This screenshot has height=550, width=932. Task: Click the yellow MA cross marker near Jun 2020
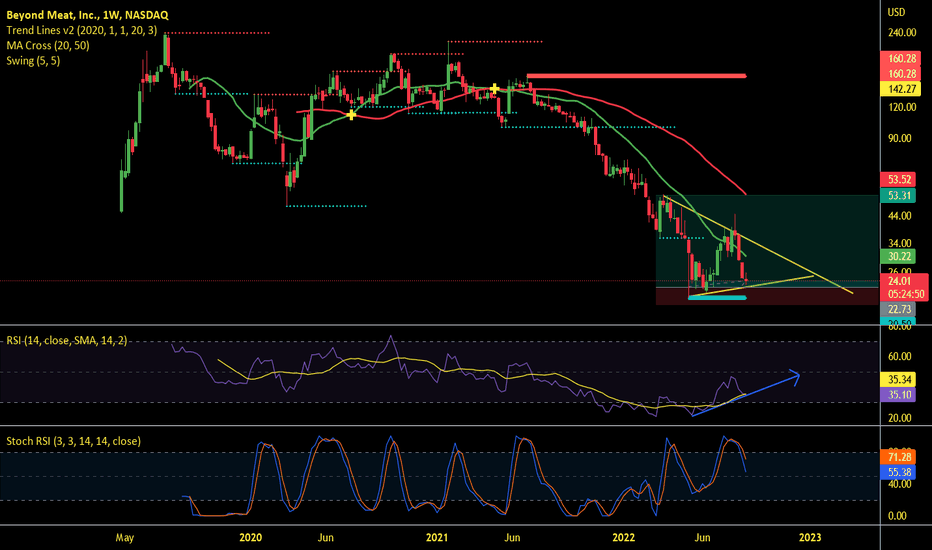click(x=351, y=115)
